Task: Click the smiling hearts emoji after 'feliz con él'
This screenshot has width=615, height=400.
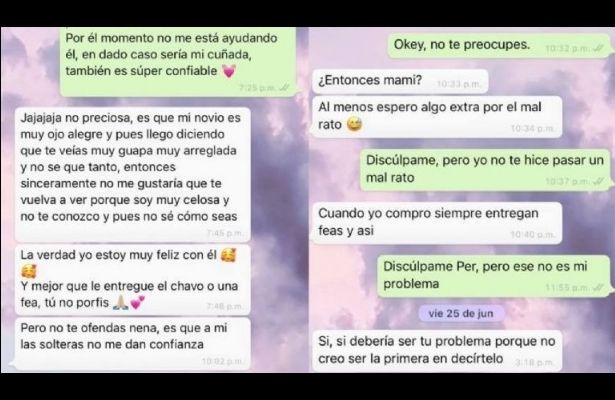Action: 228,255
